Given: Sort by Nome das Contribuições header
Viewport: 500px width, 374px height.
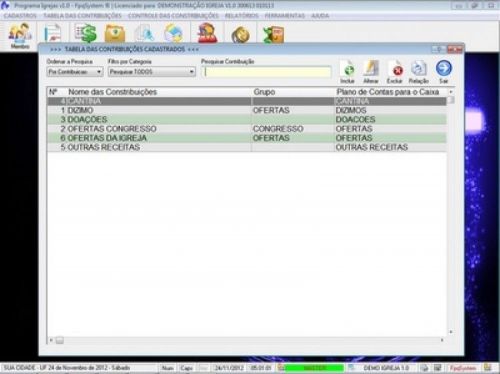Looking at the screenshot, I should [113, 92].
